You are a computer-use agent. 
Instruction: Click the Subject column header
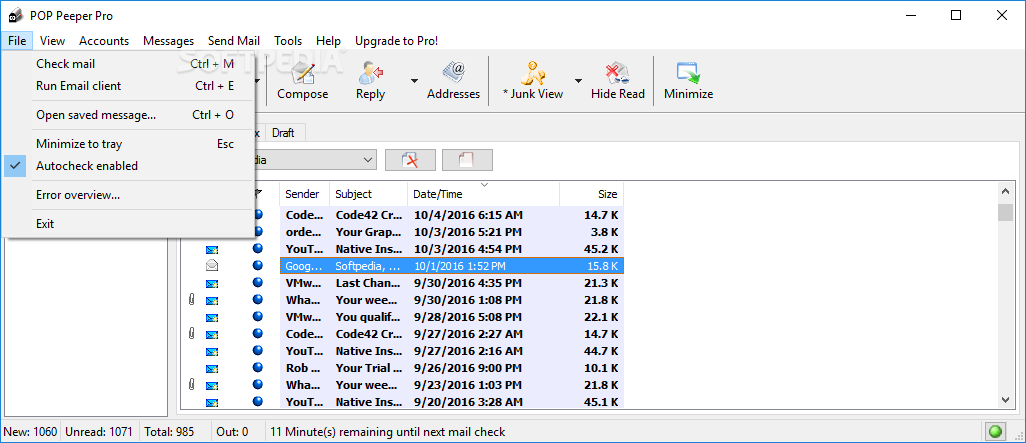tap(368, 194)
